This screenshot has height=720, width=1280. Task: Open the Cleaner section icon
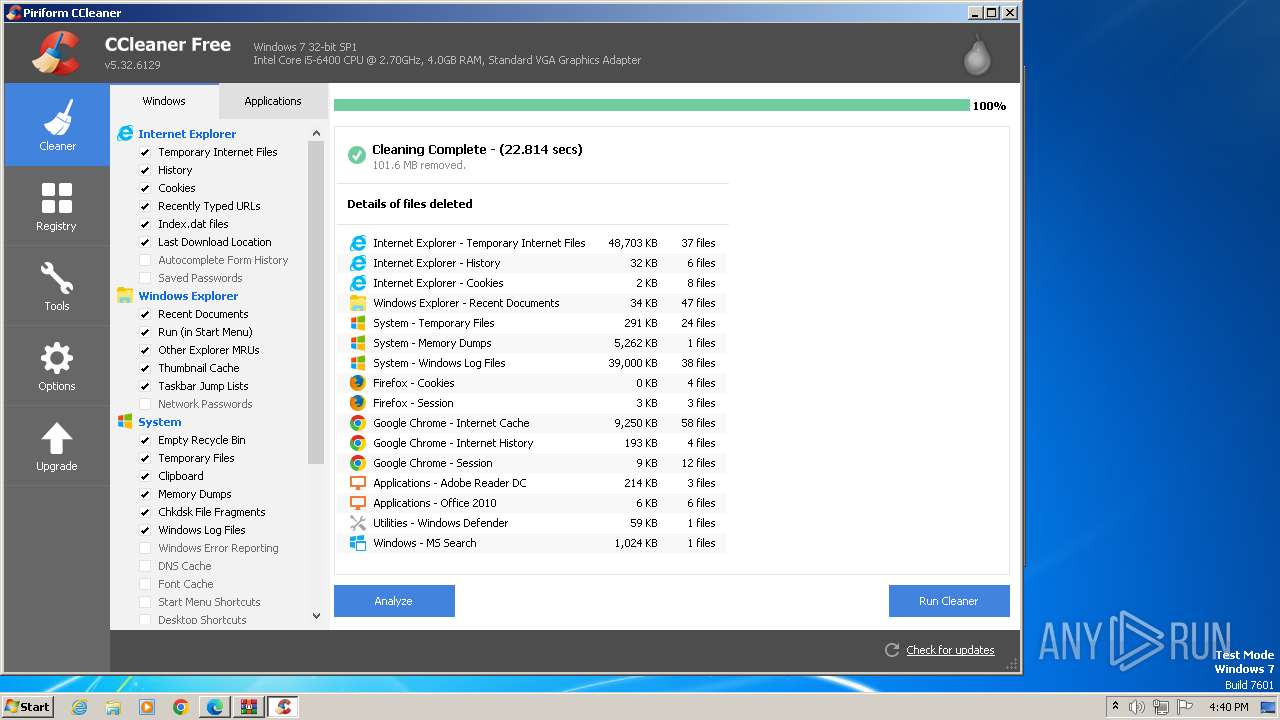tap(57, 117)
